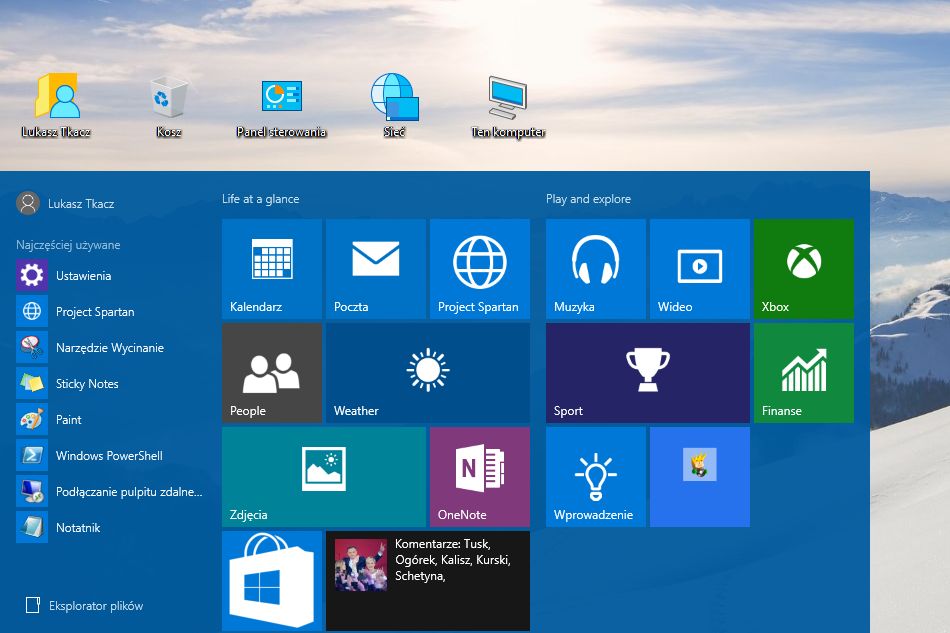Screen dimensions: 950x633
Task: Open the Sport trophy tile
Action: point(648,373)
